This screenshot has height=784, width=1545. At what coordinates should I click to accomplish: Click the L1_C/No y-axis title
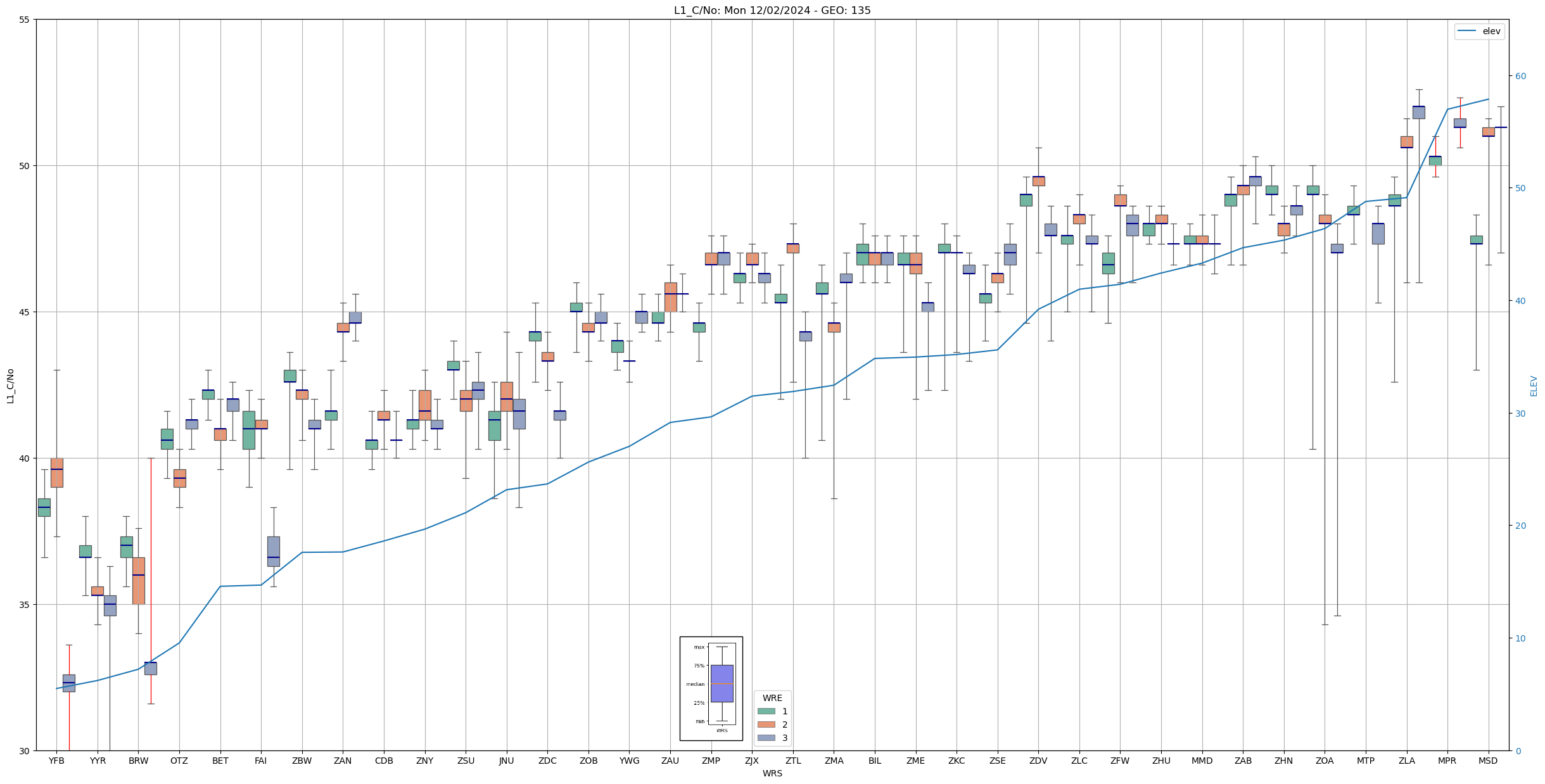pyautogui.click(x=10, y=385)
